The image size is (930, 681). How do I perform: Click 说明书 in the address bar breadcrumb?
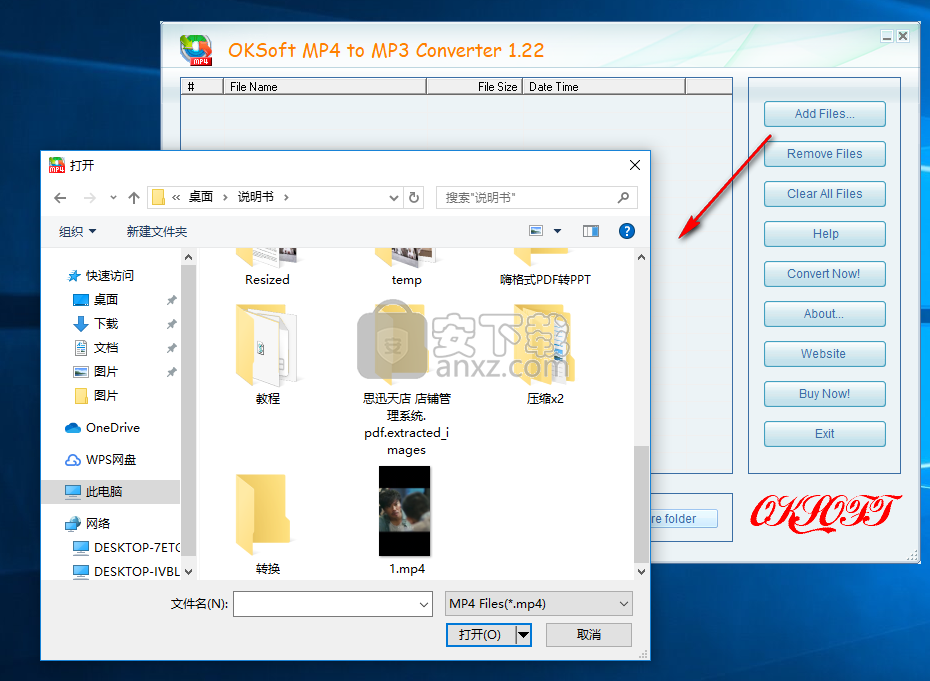[256, 197]
